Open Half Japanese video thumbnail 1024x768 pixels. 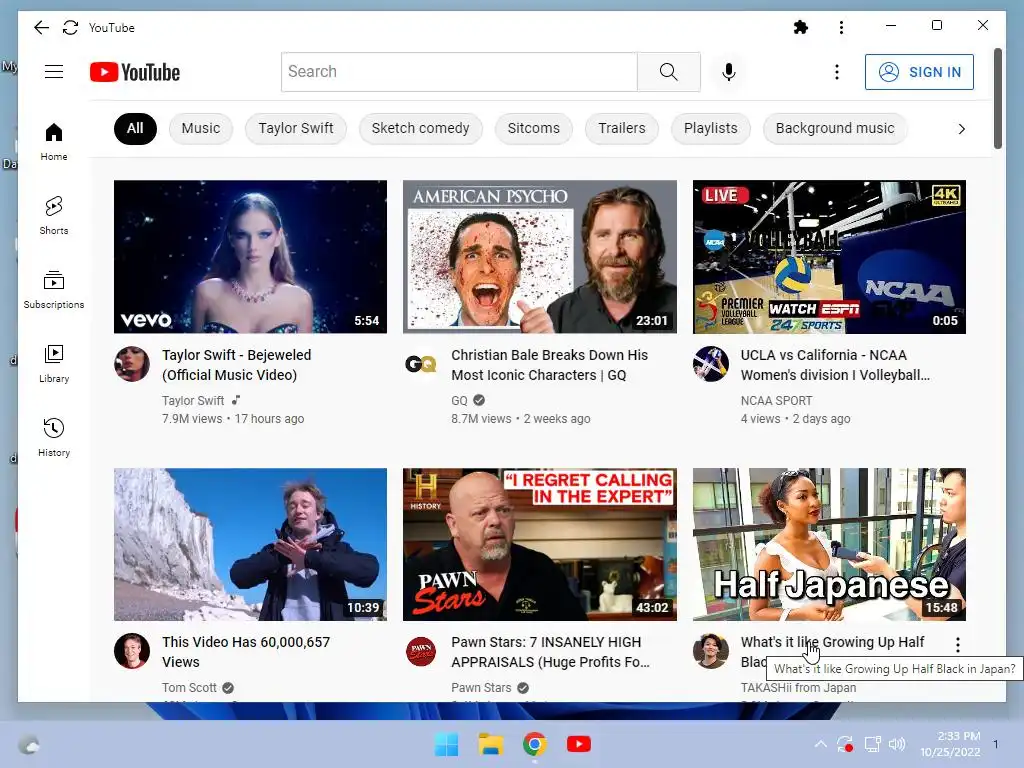point(829,544)
